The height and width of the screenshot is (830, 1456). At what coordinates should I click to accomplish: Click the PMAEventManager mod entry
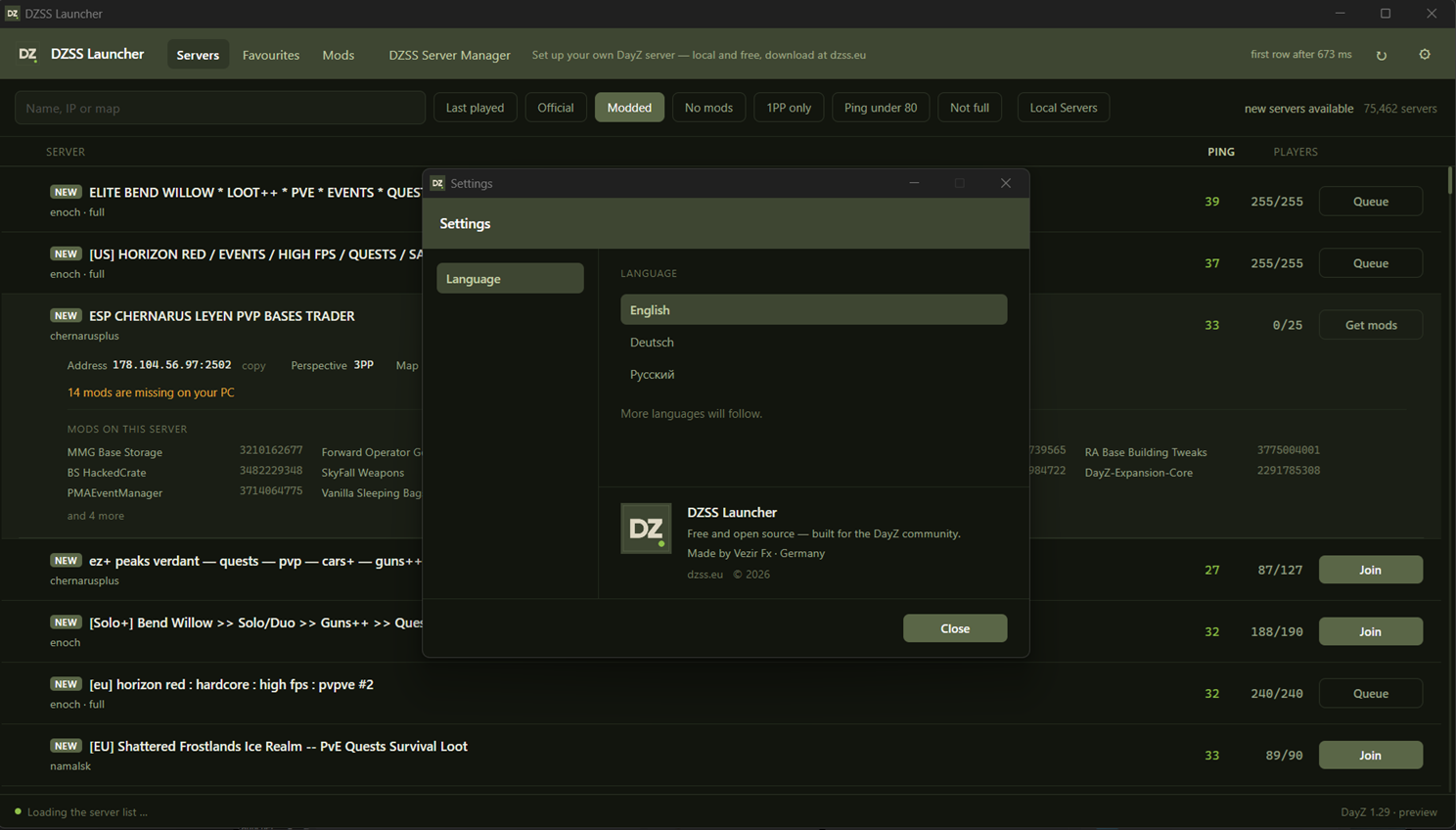tap(114, 493)
